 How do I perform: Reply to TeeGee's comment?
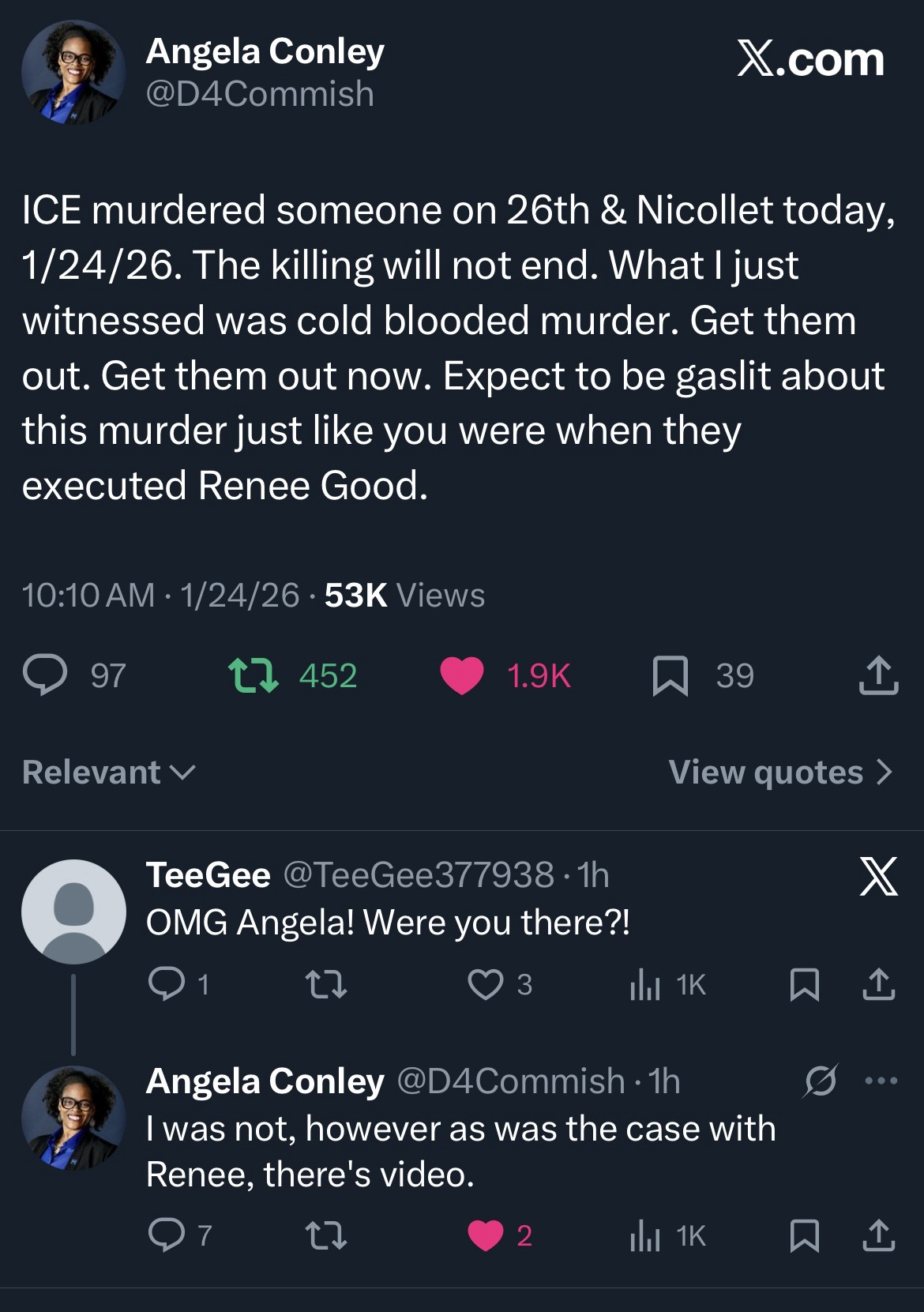click(x=166, y=985)
